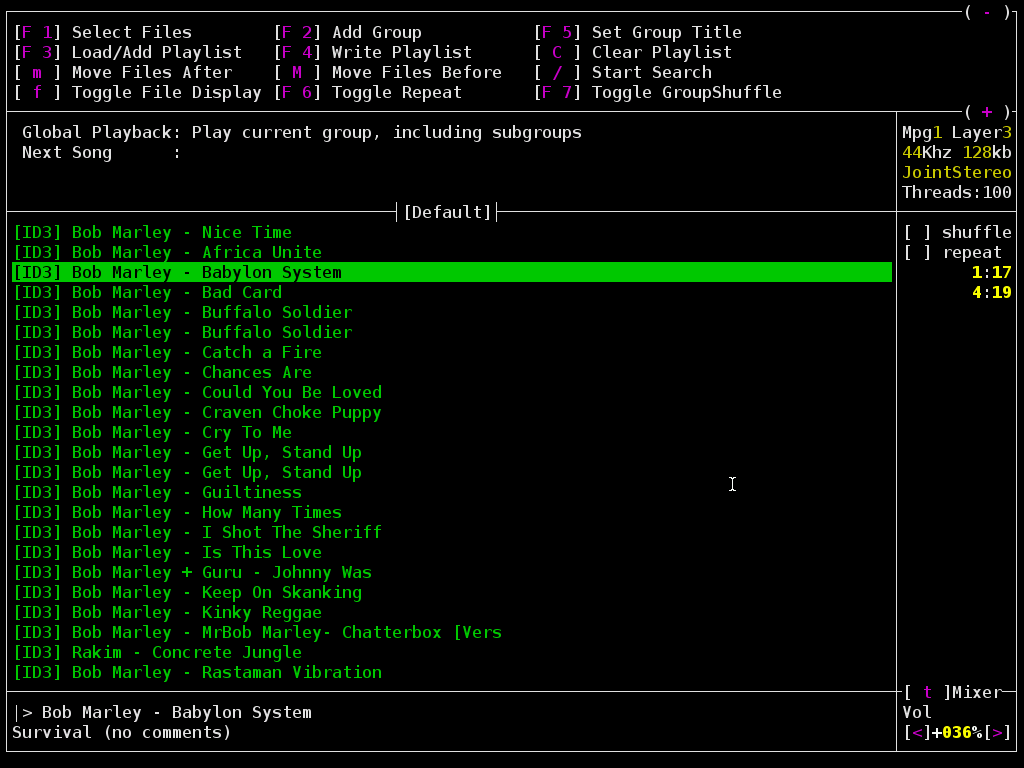The image size is (1024, 768).
Task: Click the F3 Load/Add Playlist command
Action: click(128, 52)
